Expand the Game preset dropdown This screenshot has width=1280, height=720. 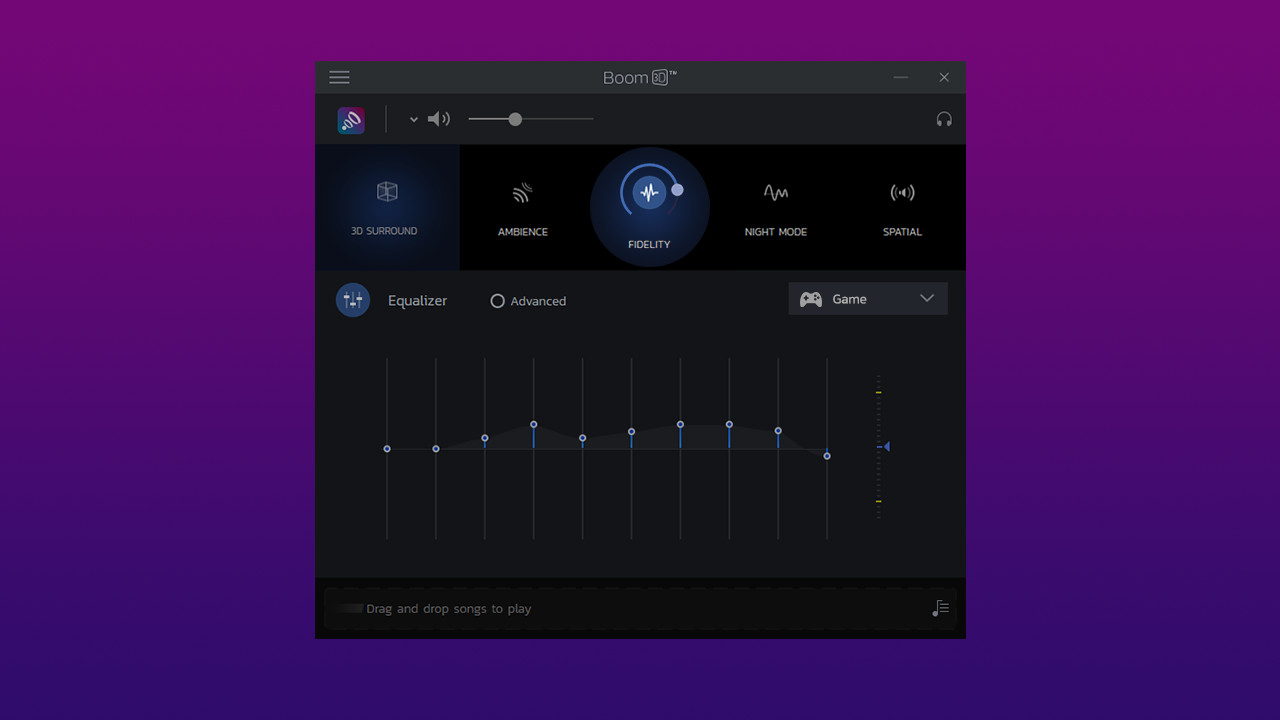point(926,299)
